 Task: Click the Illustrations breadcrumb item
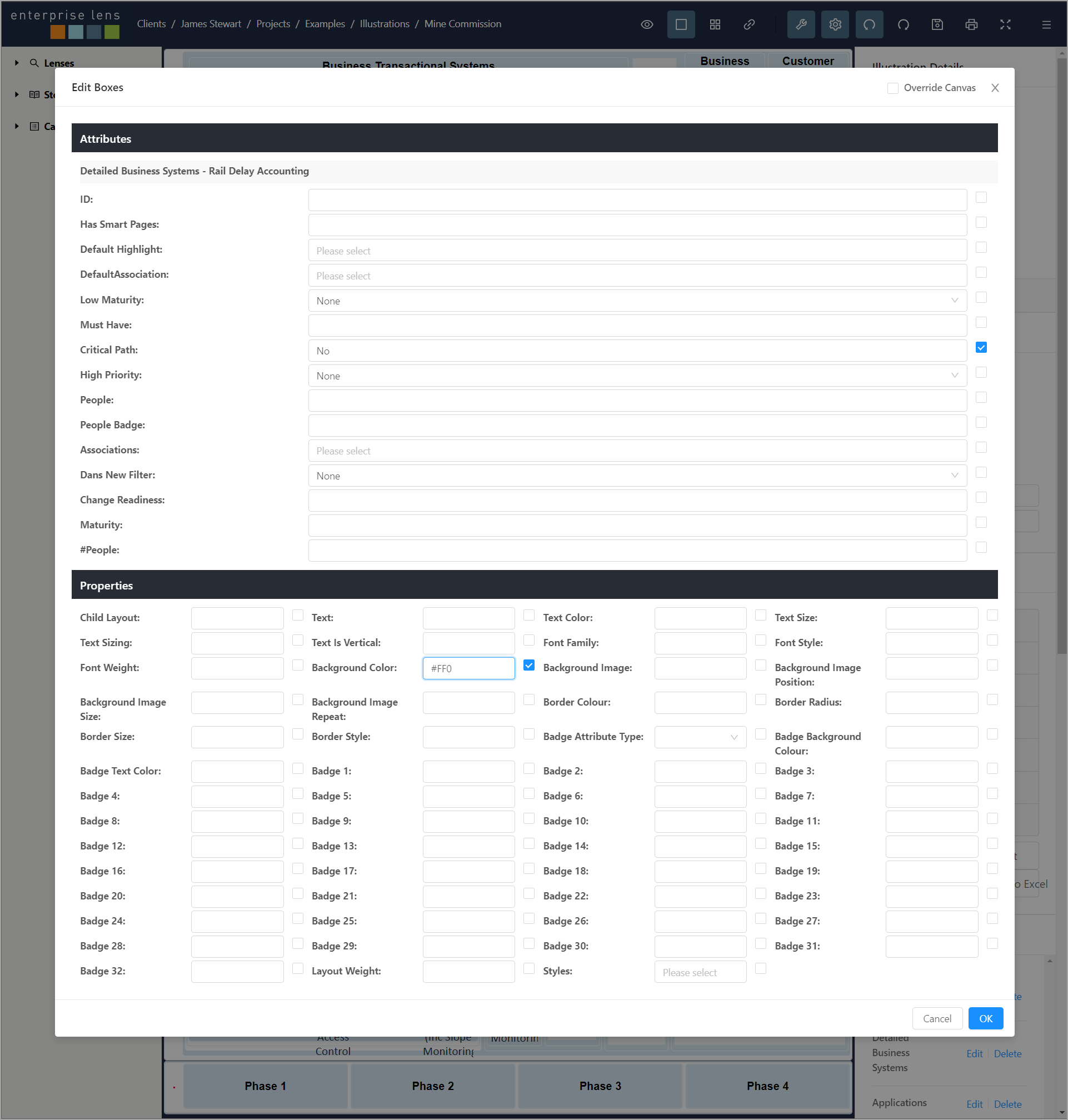[x=385, y=24]
